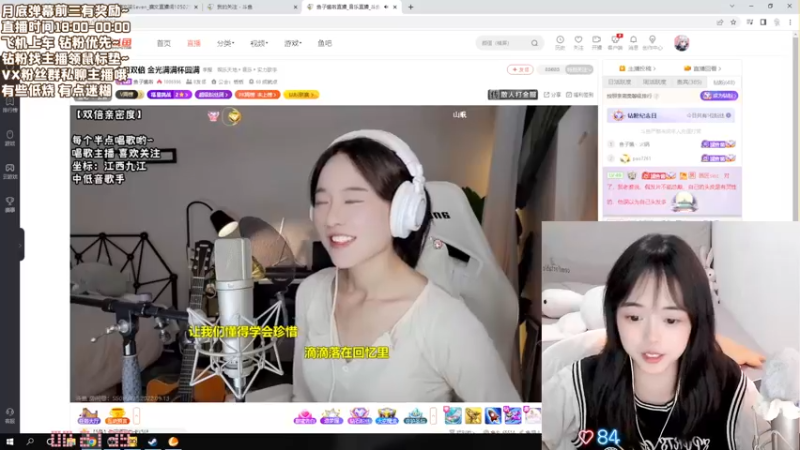
Task: Open the watch history clock icon
Action: (x=560, y=42)
